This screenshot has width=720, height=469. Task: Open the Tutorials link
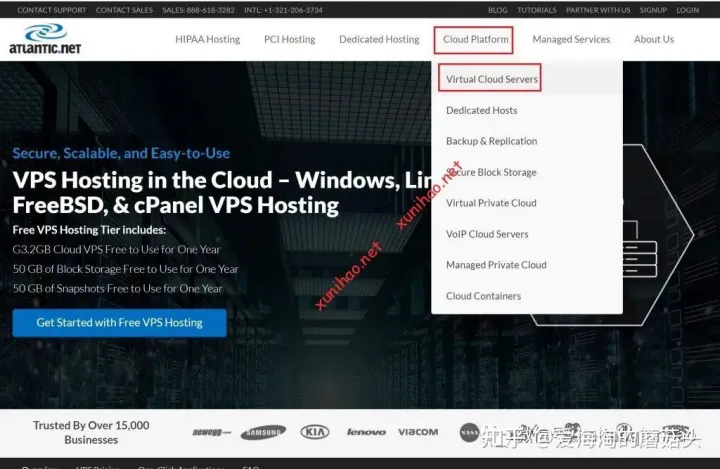pyautogui.click(x=537, y=10)
